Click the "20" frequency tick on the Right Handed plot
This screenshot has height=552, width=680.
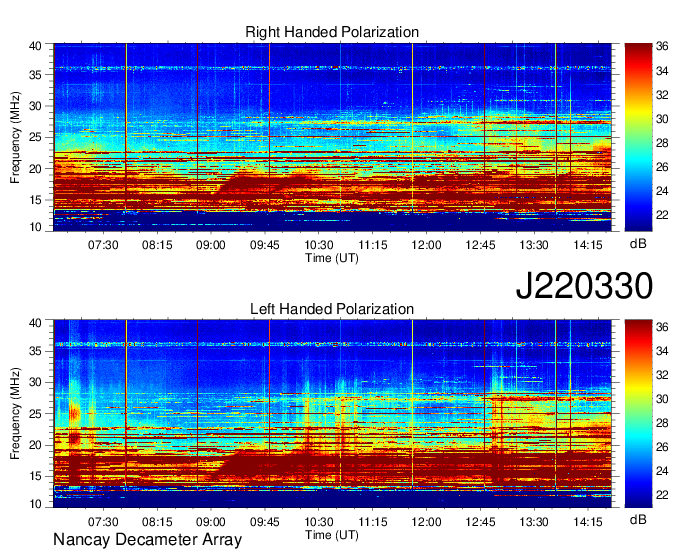pyautogui.click(x=35, y=169)
